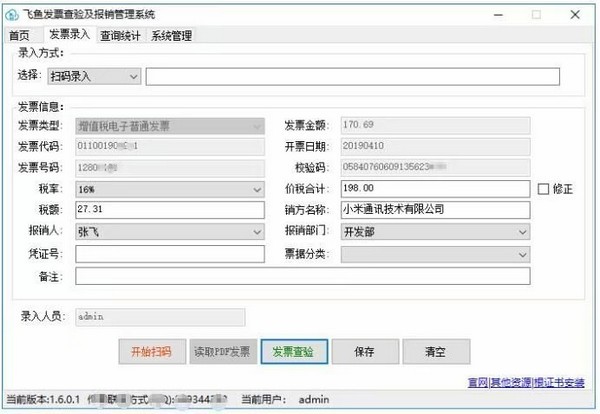600x414 pixels.
Task: Open the 报销人 dropdown showing 张飞
Action: coord(170,231)
